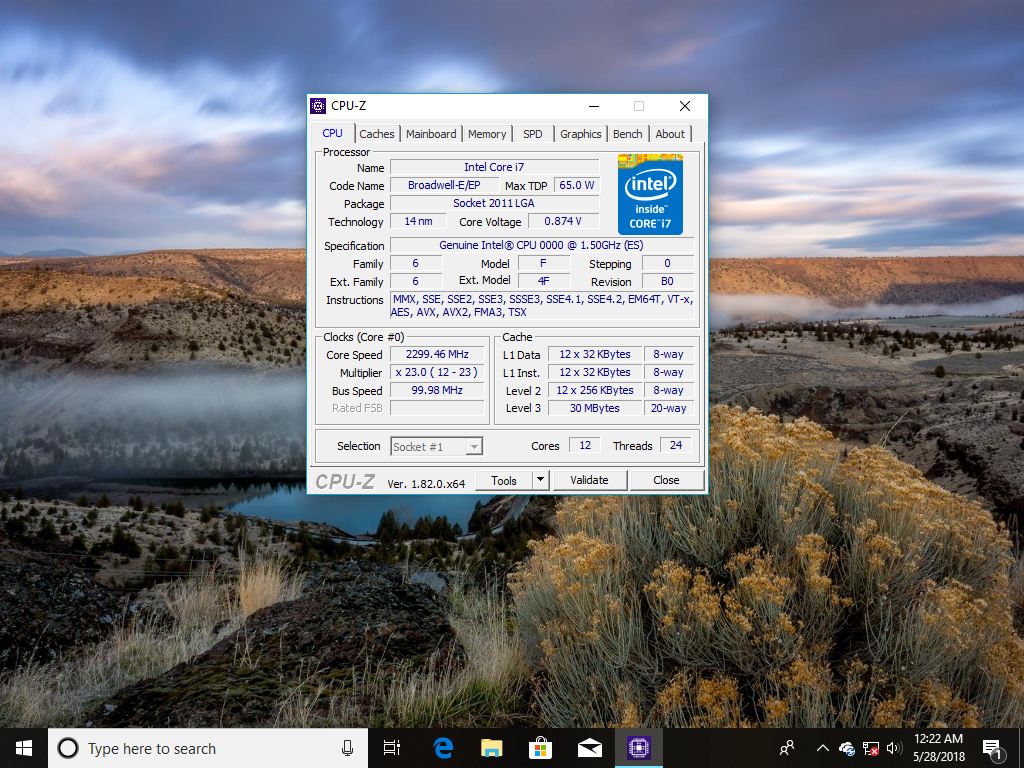Click the CPU-Z icon in title bar
This screenshot has width=1024, height=768.
[x=318, y=106]
